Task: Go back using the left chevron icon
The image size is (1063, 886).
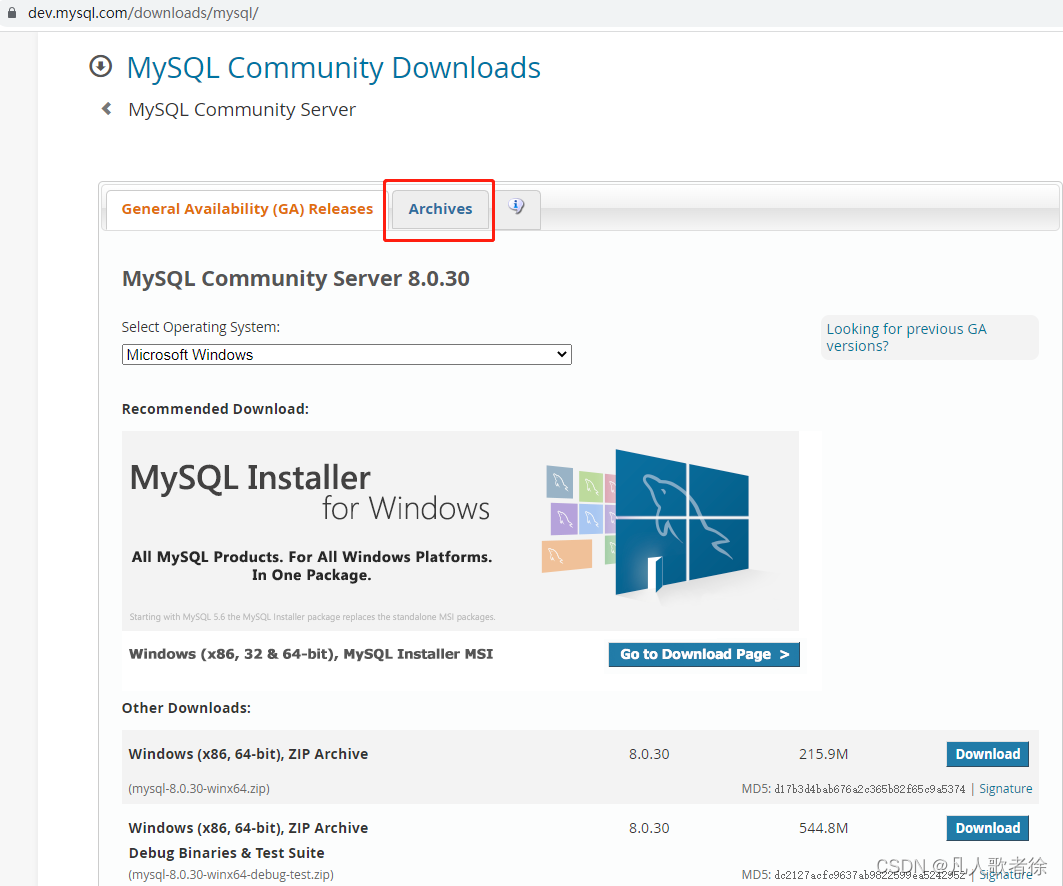Action: coord(106,108)
